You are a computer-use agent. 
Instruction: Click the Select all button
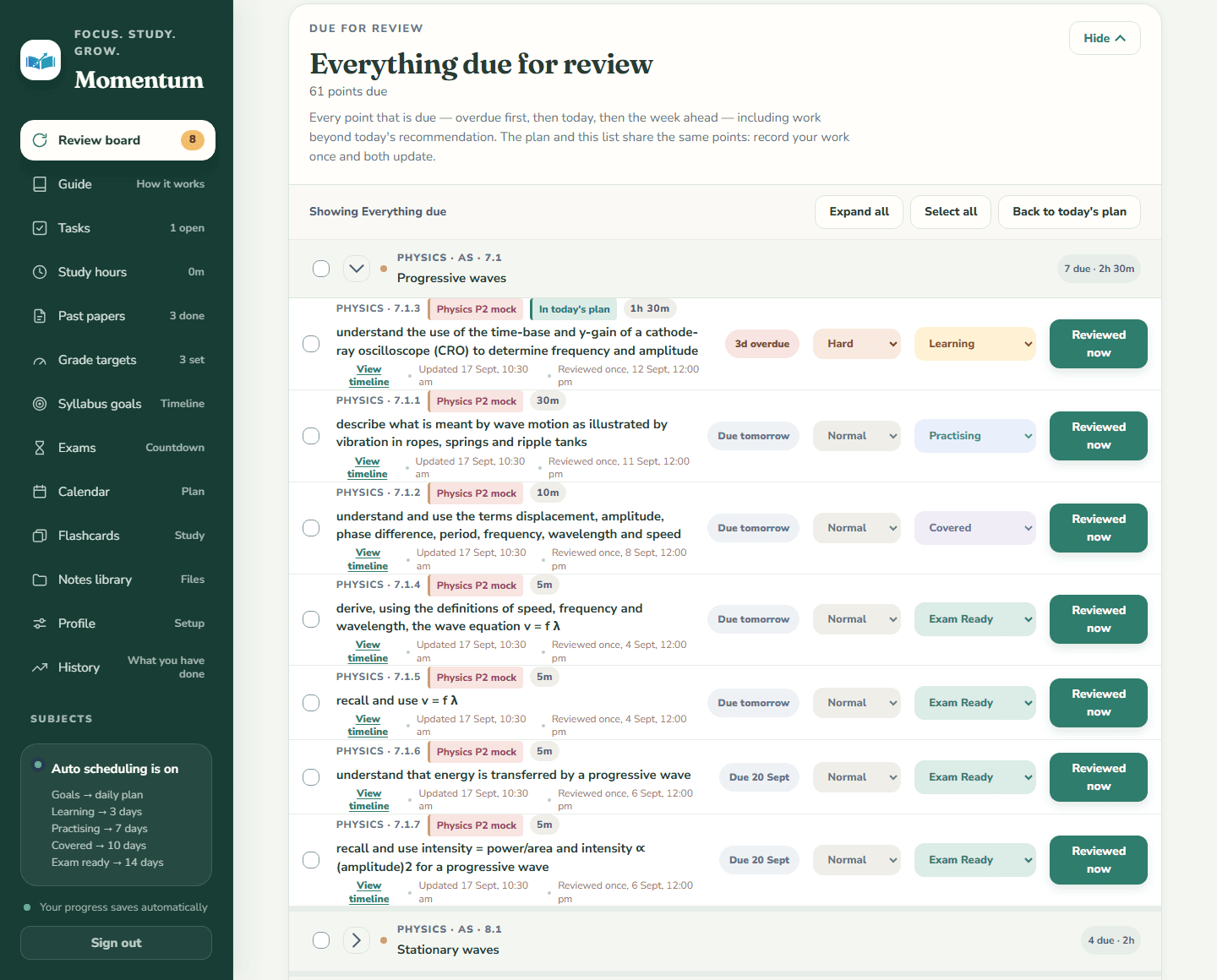click(951, 212)
